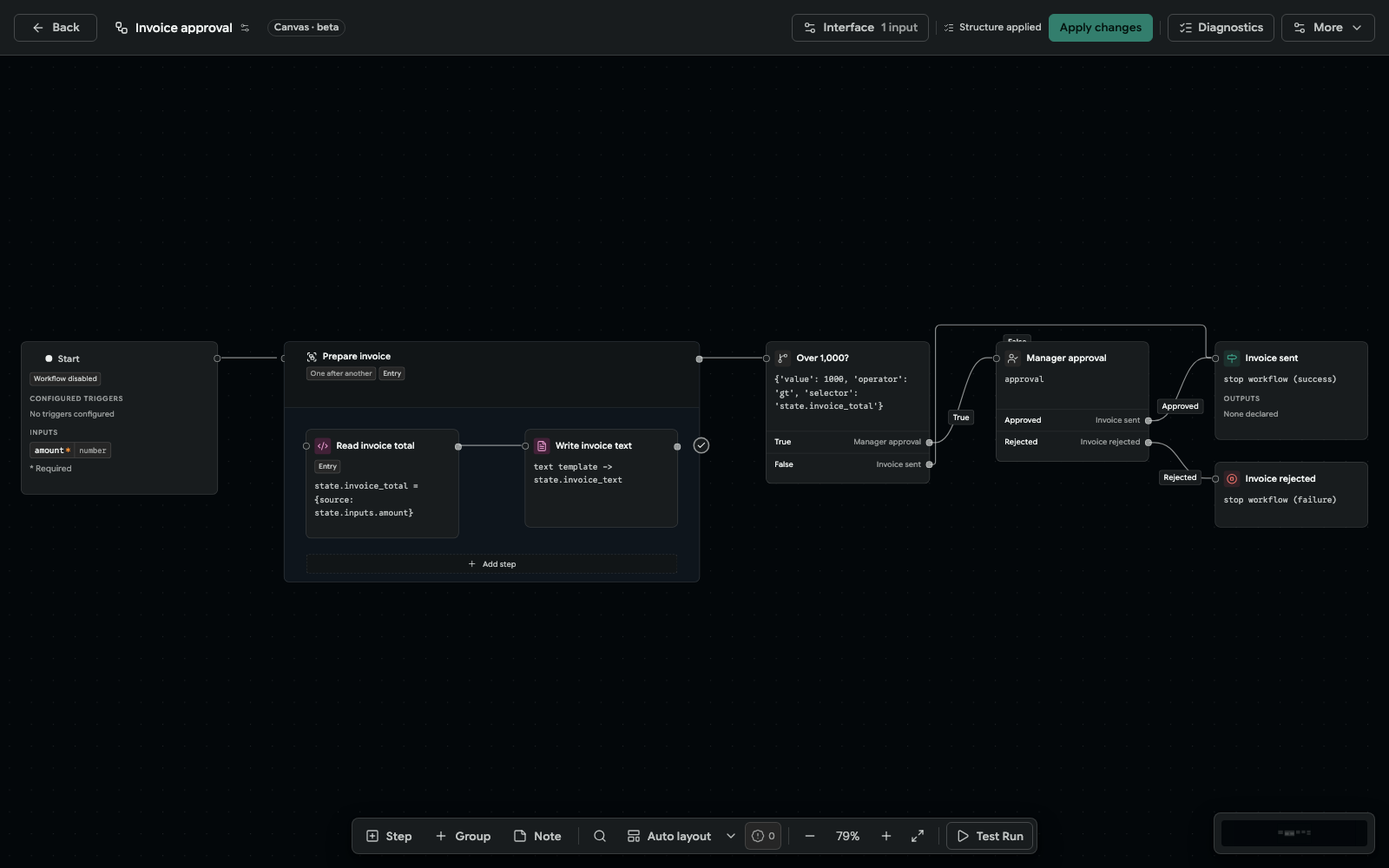Click the workflow icon before Invoice approval
1389x868 pixels.
click(122, 28)
